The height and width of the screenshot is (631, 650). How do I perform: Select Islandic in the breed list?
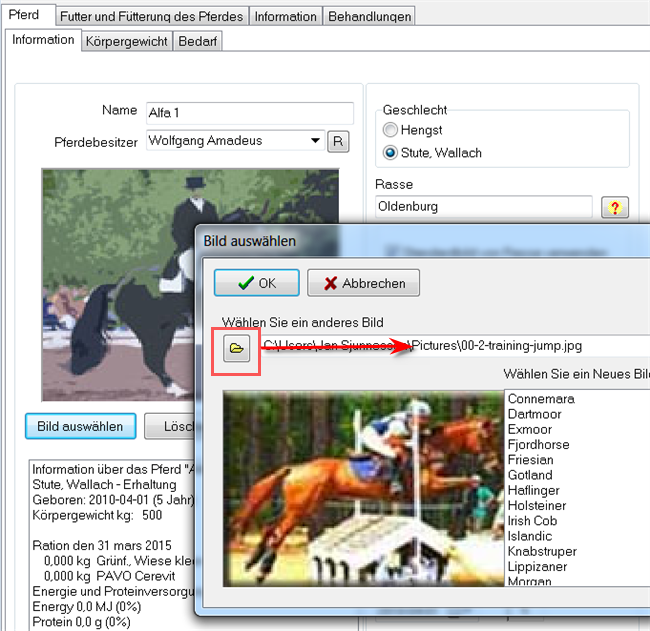[530, 536]
